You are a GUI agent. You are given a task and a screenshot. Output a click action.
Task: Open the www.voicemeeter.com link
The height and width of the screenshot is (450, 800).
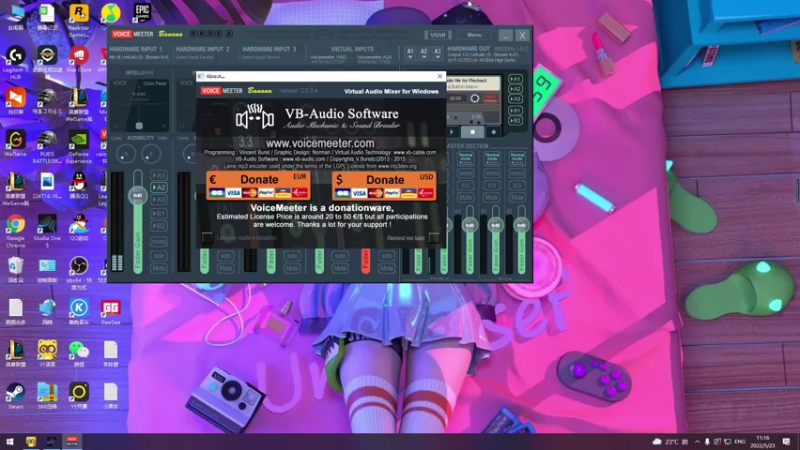pyautogui.click(x=320, y=143)
